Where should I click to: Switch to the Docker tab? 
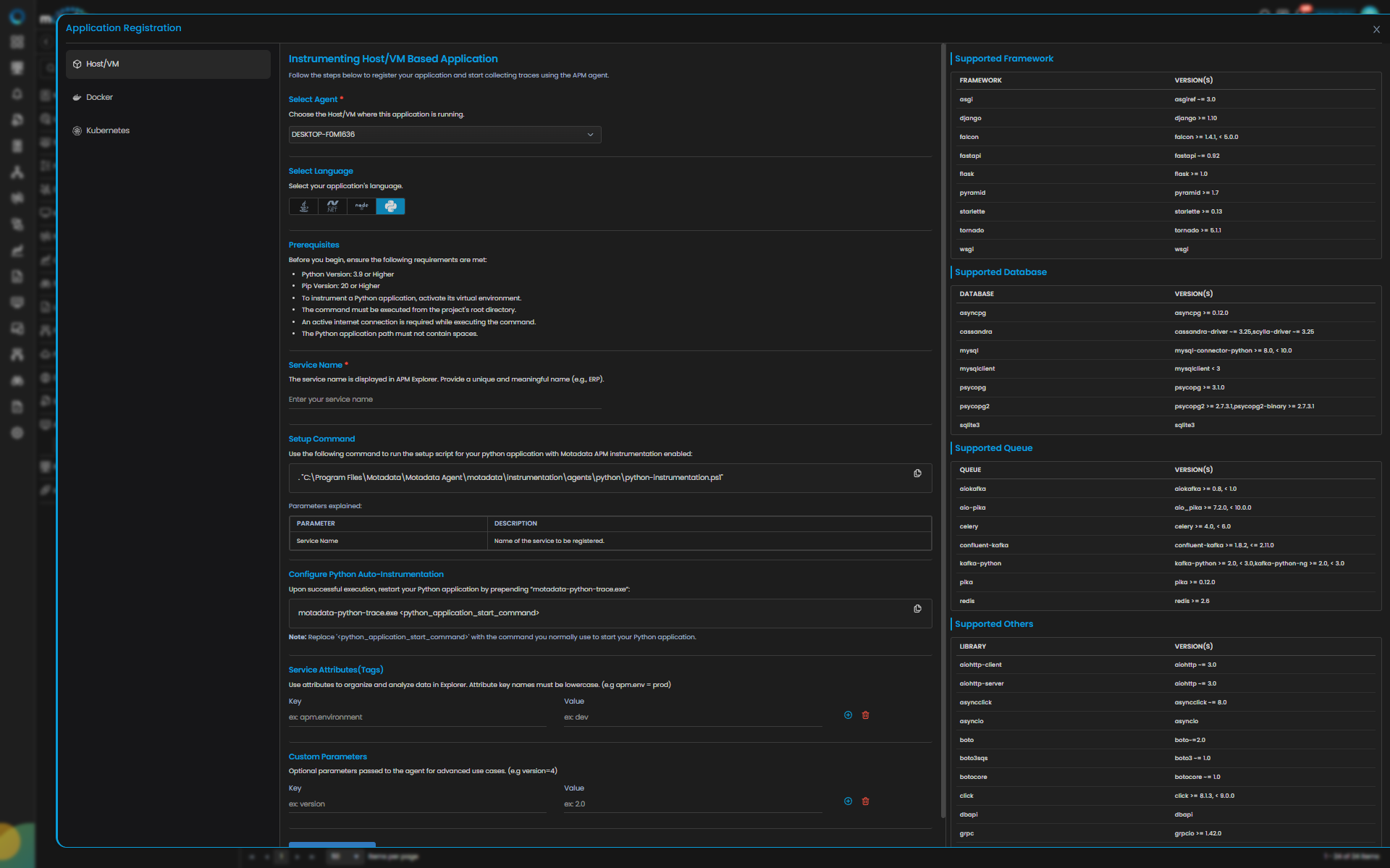[x=168, y=98]
